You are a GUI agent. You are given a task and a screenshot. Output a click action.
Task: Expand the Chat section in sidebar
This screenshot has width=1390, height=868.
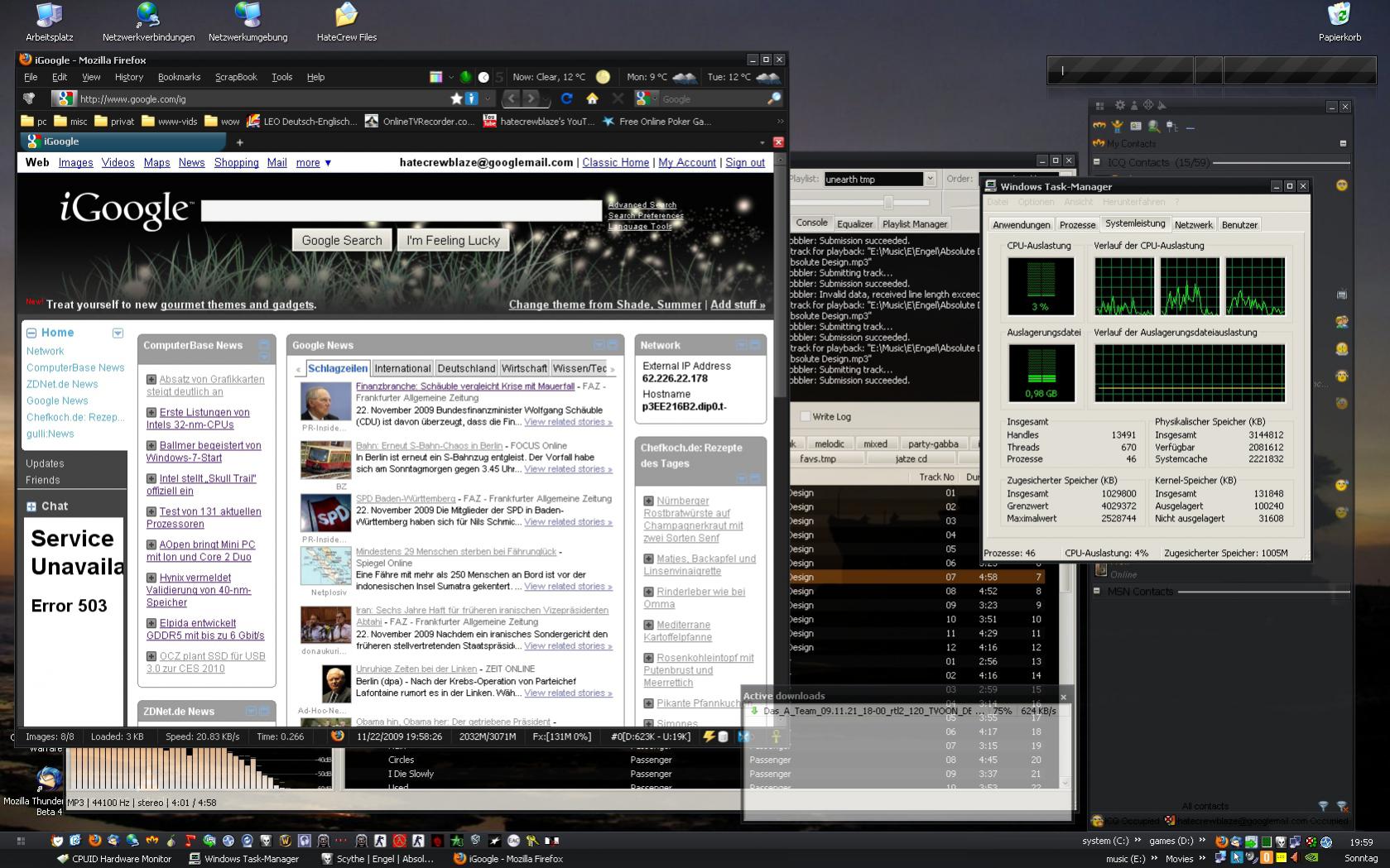click(31, 506)
